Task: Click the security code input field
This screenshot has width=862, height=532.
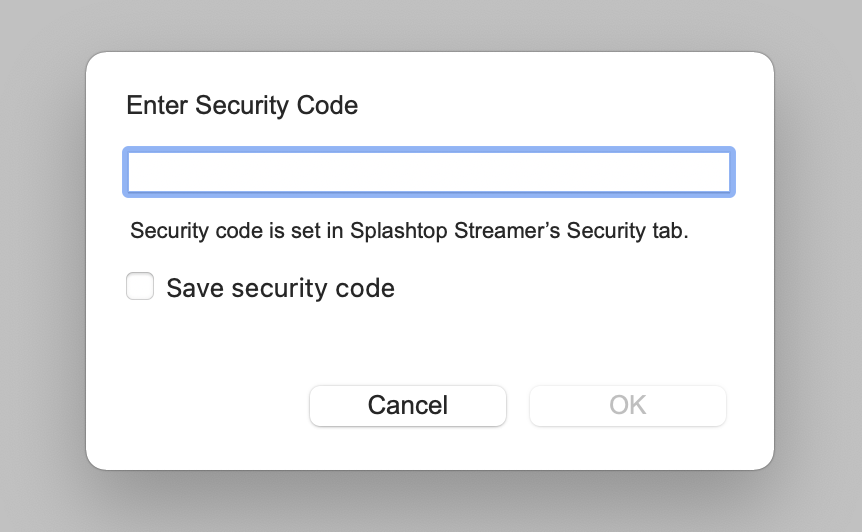Action: click(x=429, y=172)
